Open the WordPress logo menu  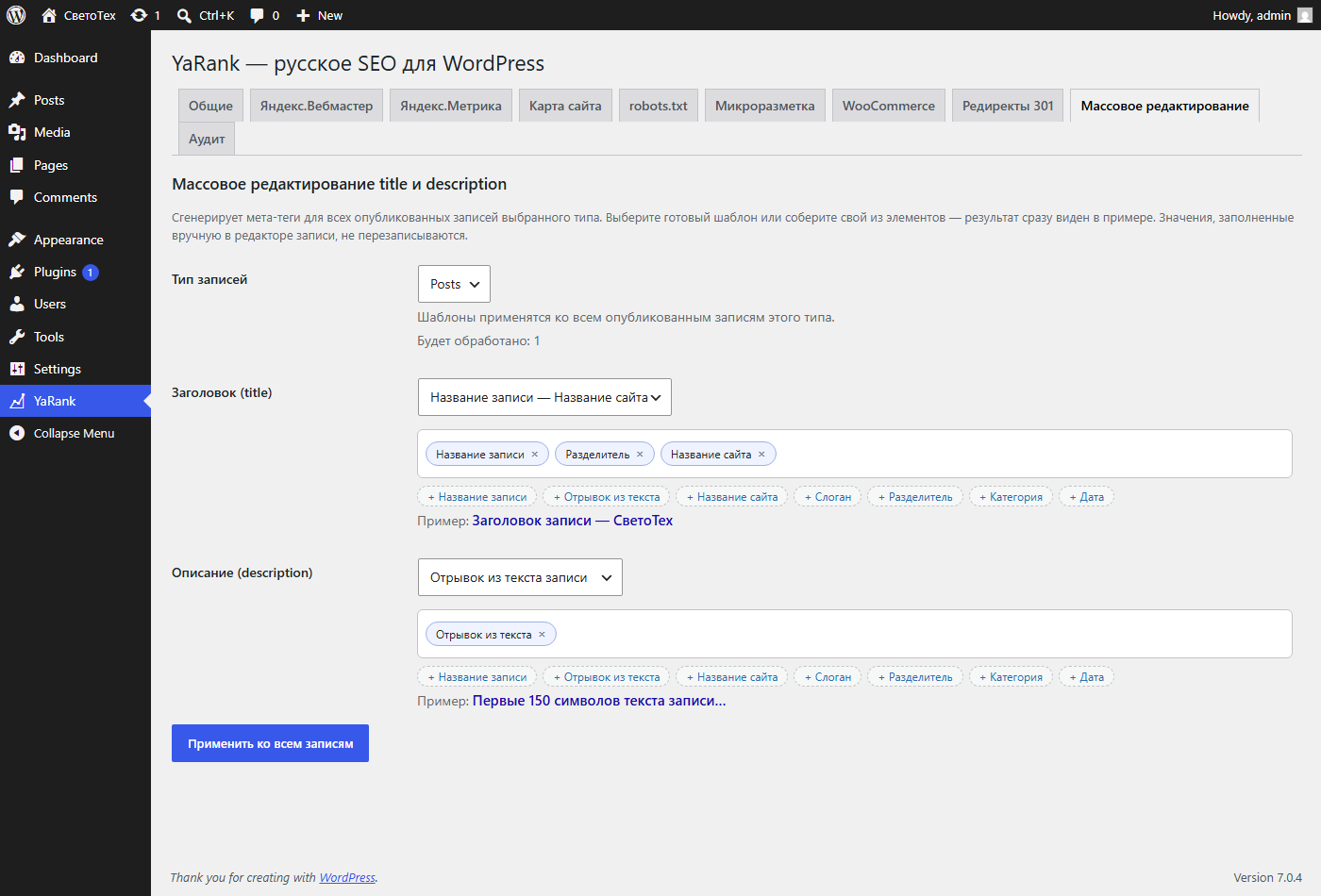16,15
